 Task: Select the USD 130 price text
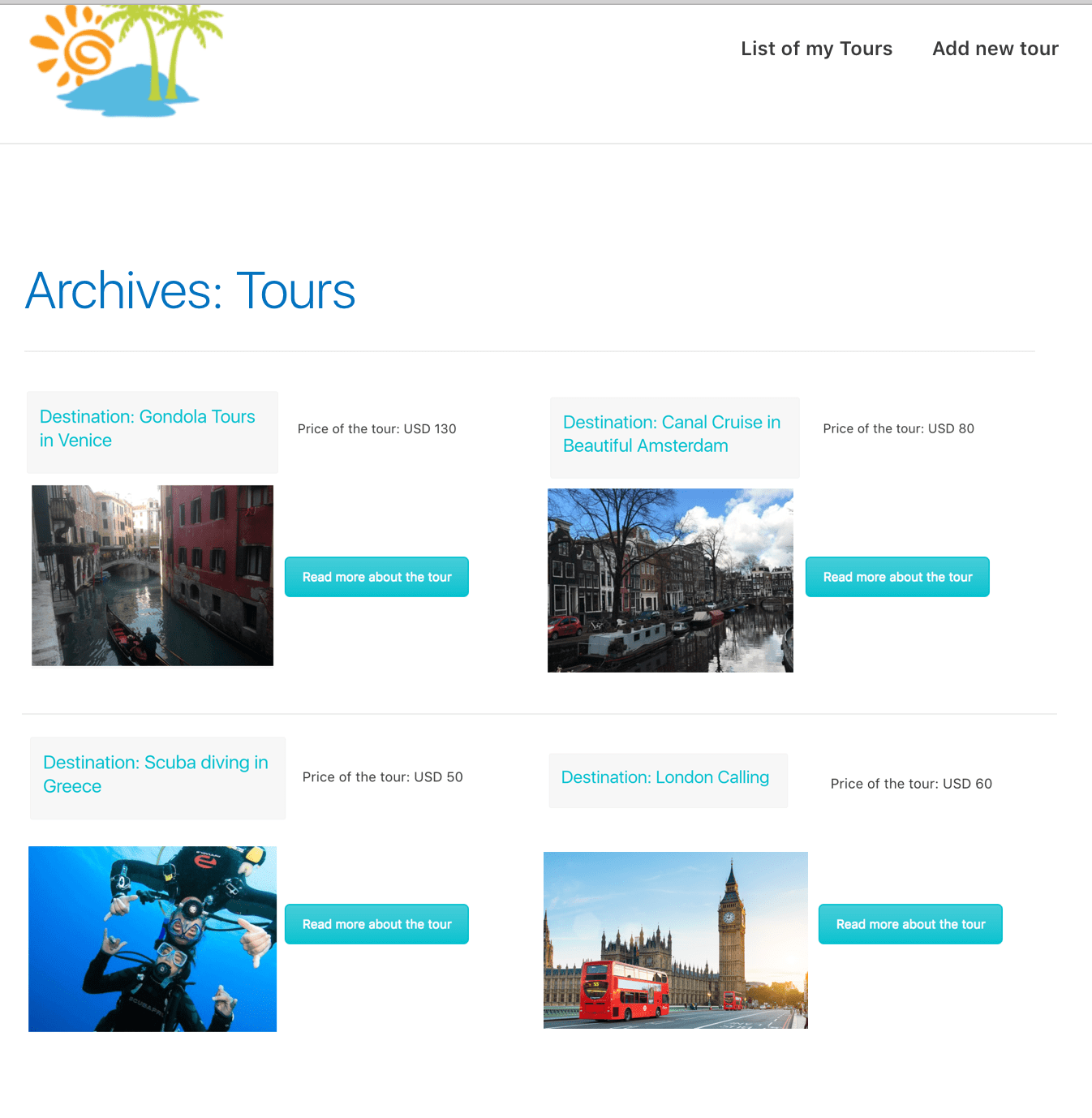(376, 428)
